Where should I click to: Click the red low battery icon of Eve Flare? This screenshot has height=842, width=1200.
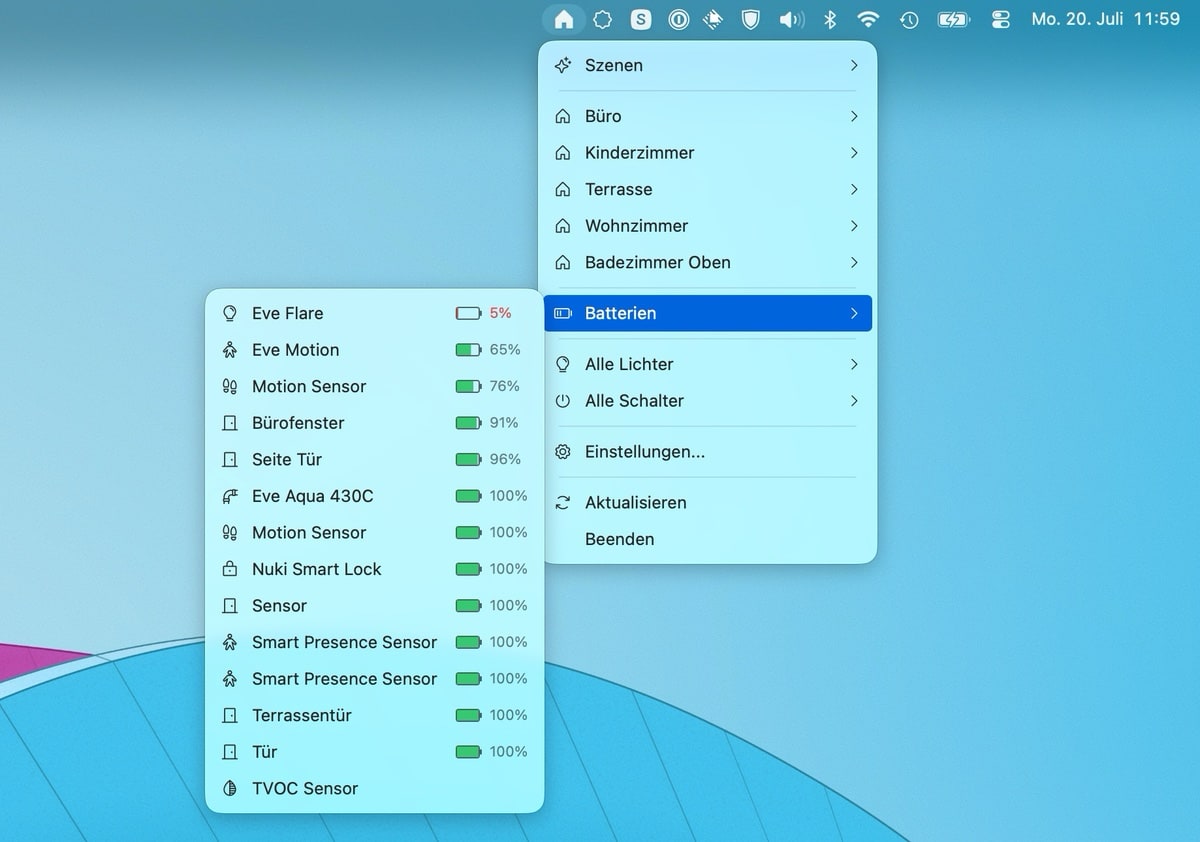(x=468, y=313)
